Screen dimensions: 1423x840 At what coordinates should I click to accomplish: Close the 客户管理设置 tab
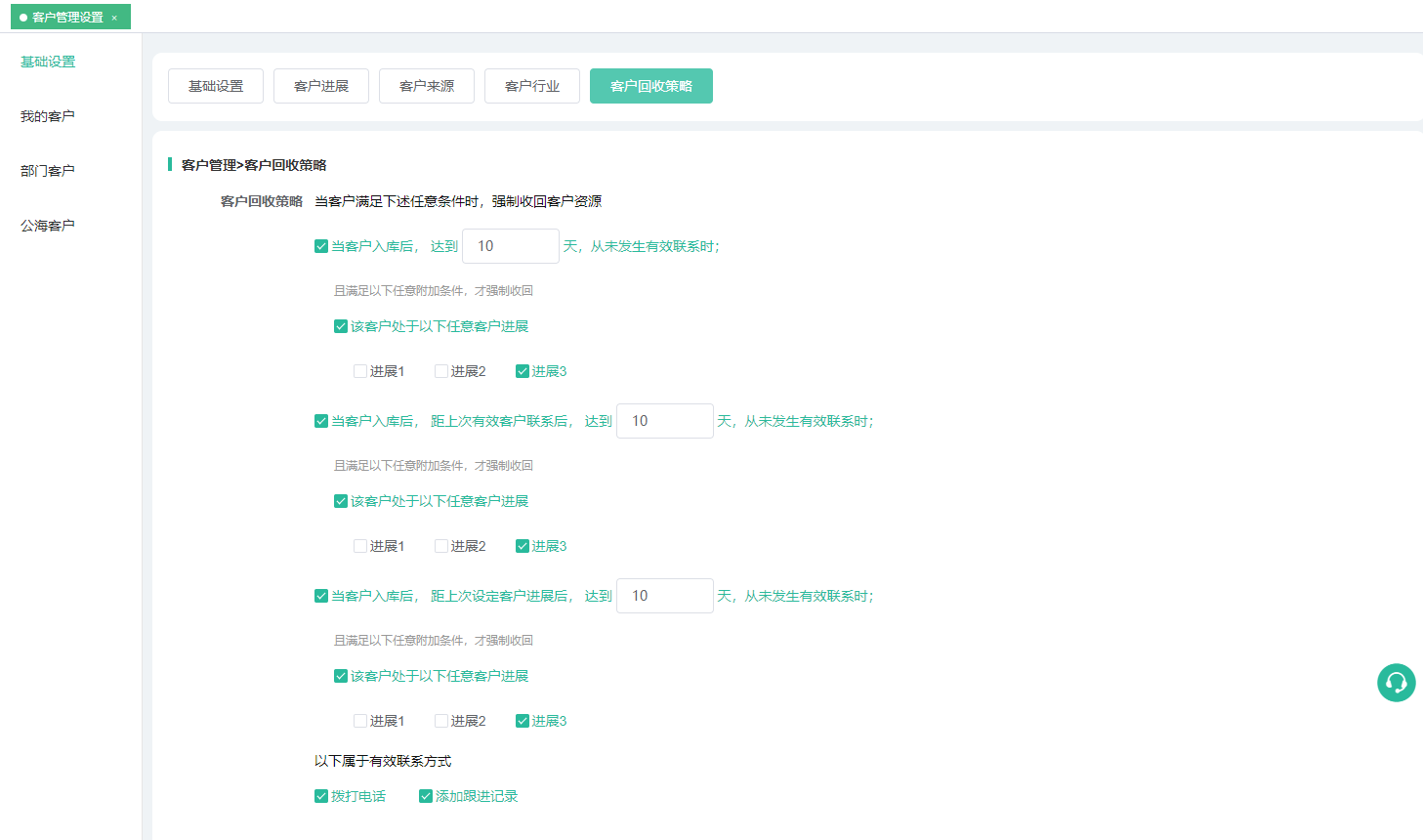(114, 18)
